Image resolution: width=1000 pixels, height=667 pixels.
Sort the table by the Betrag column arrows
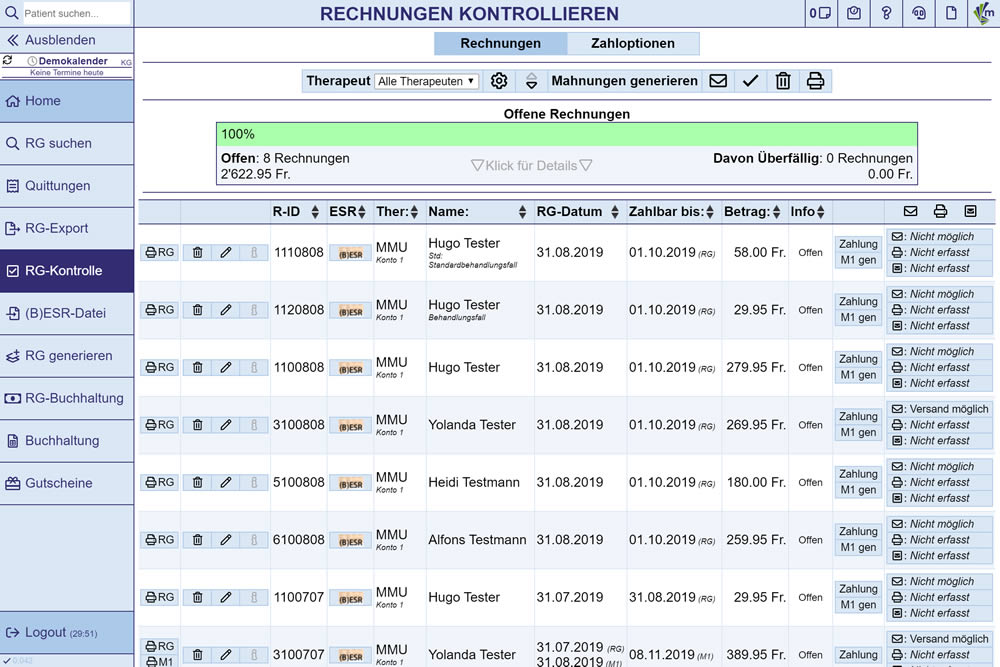779,212
